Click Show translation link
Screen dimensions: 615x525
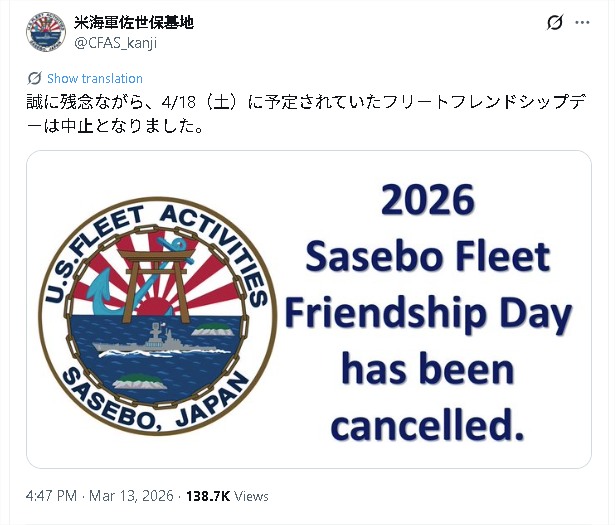94,78
